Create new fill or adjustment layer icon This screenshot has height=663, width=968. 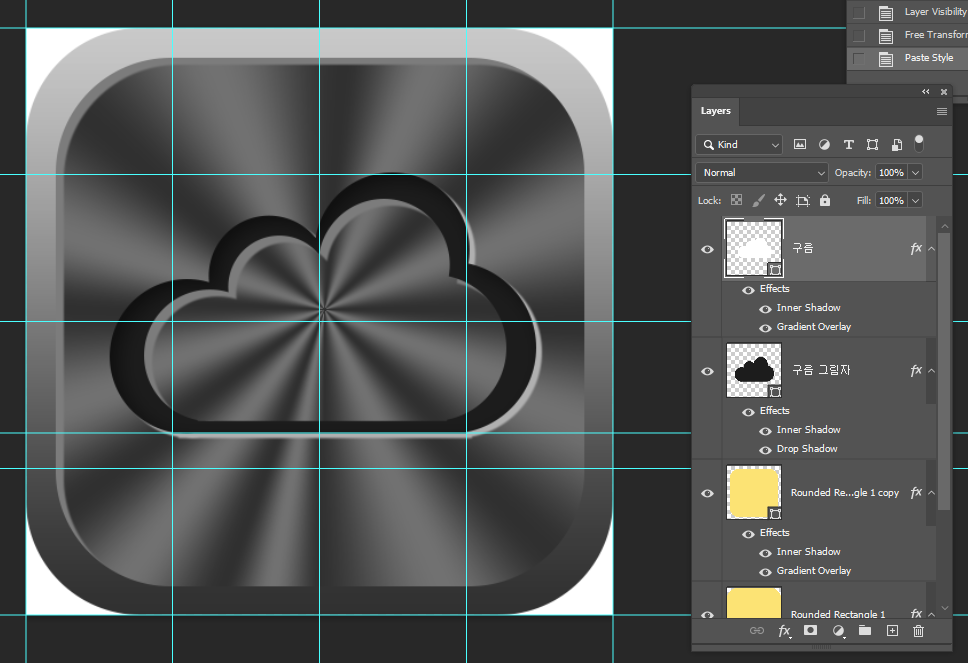(x=838, y=630)
